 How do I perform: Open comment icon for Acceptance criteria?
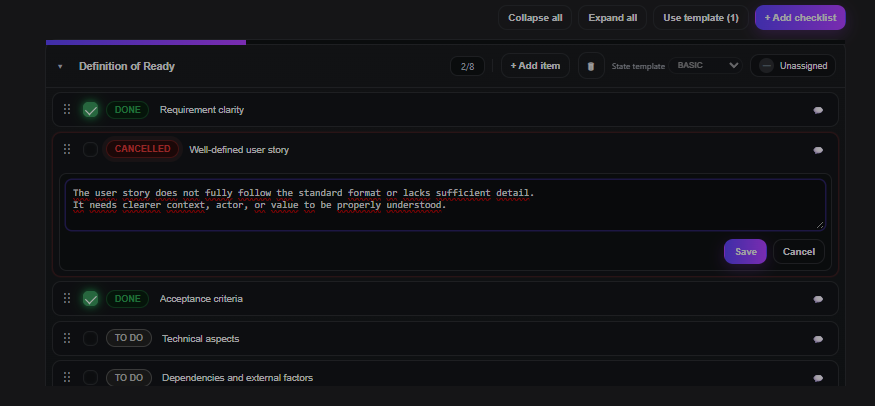point(818,299)
